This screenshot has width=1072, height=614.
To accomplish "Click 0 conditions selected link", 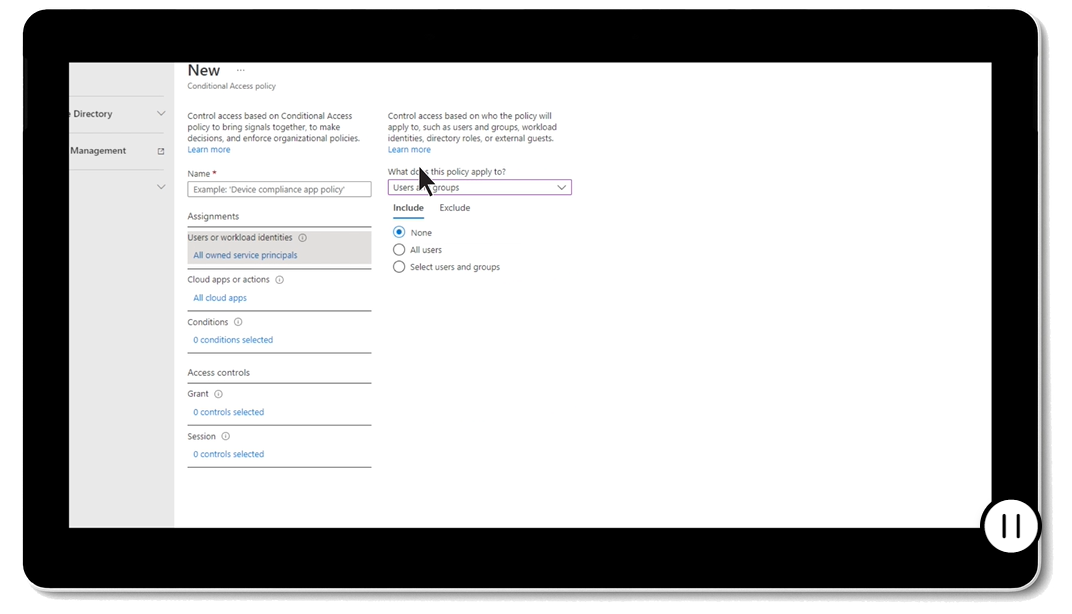I will point(233,340).
